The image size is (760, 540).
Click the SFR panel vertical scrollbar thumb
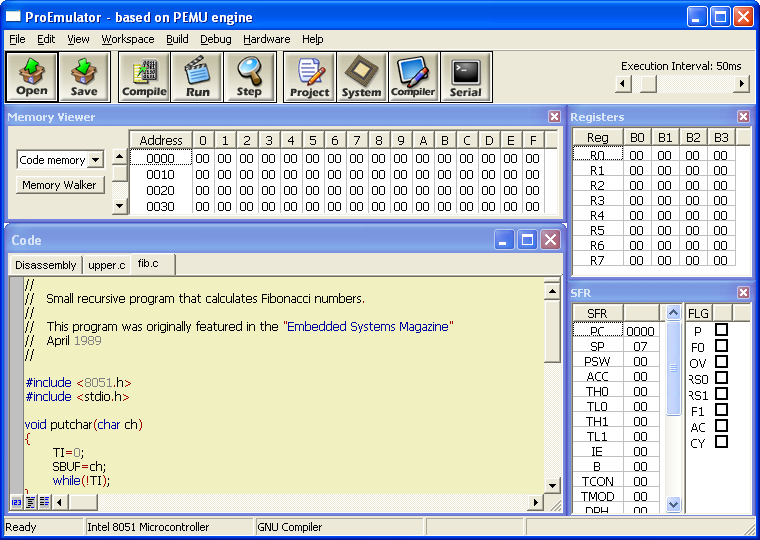[673, 368]
